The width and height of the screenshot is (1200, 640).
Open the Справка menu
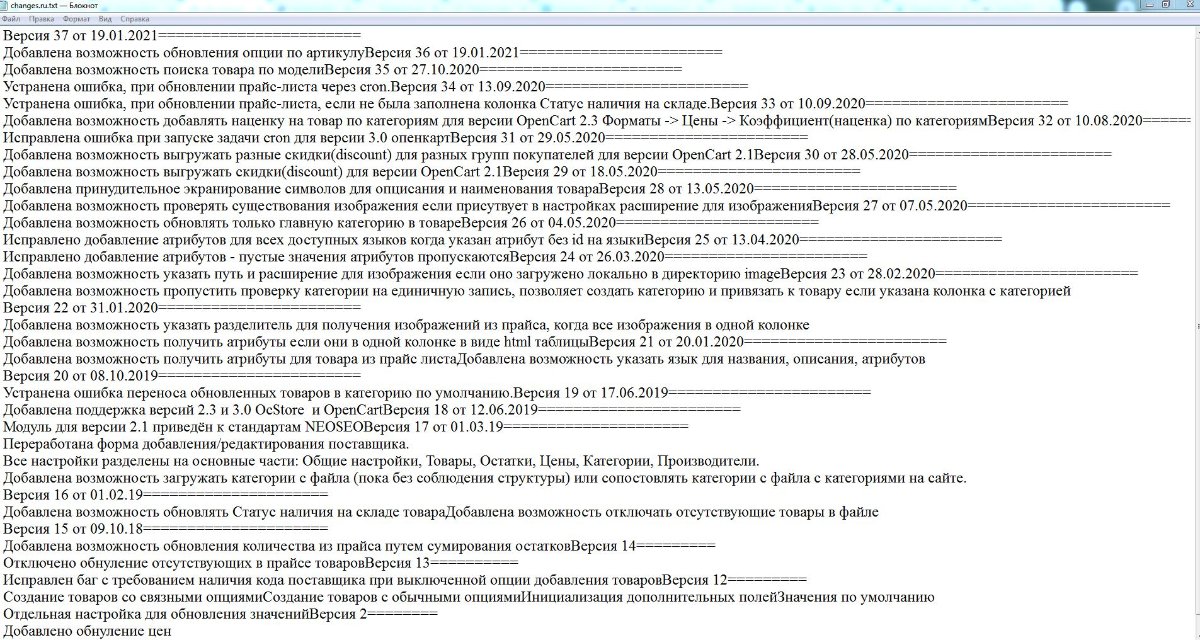tap(135, 19)
